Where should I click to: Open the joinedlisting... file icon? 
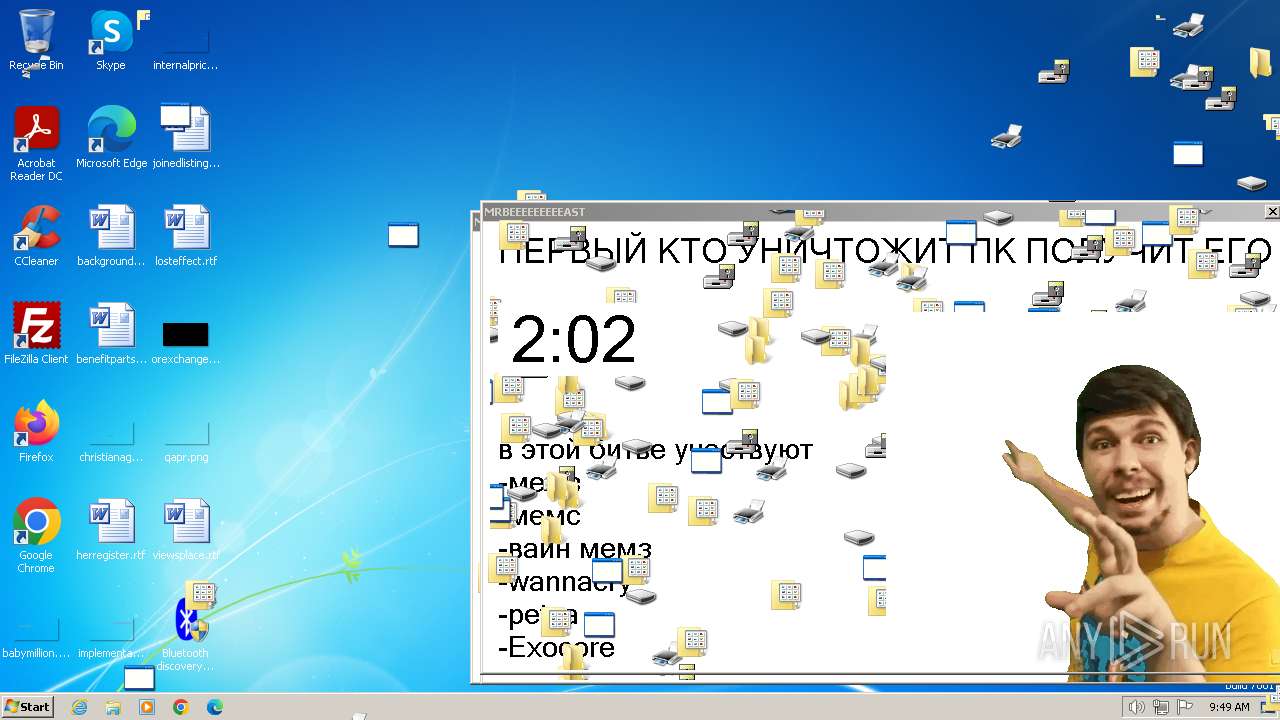(185, 137)
